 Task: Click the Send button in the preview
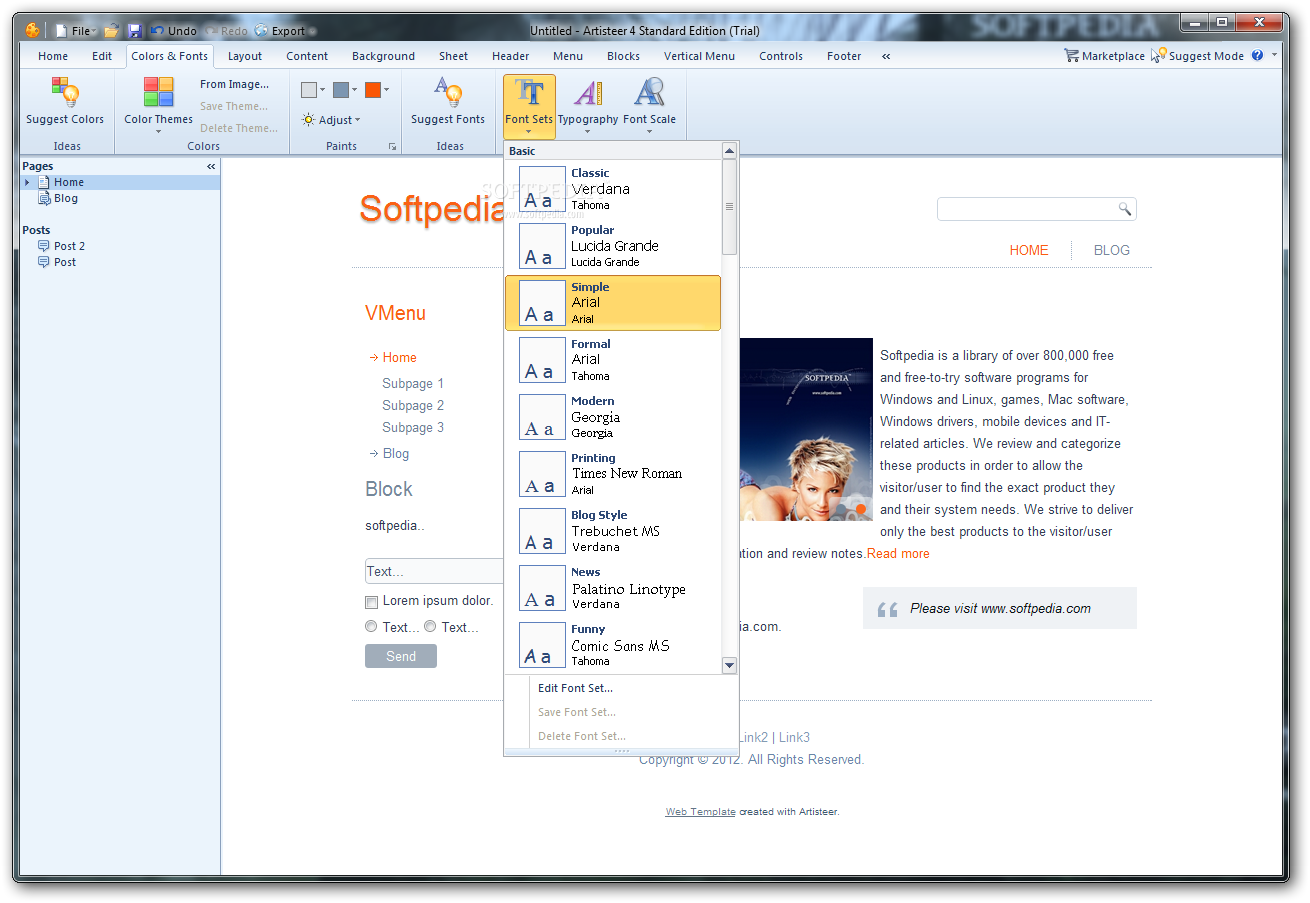tap(401, 656)
